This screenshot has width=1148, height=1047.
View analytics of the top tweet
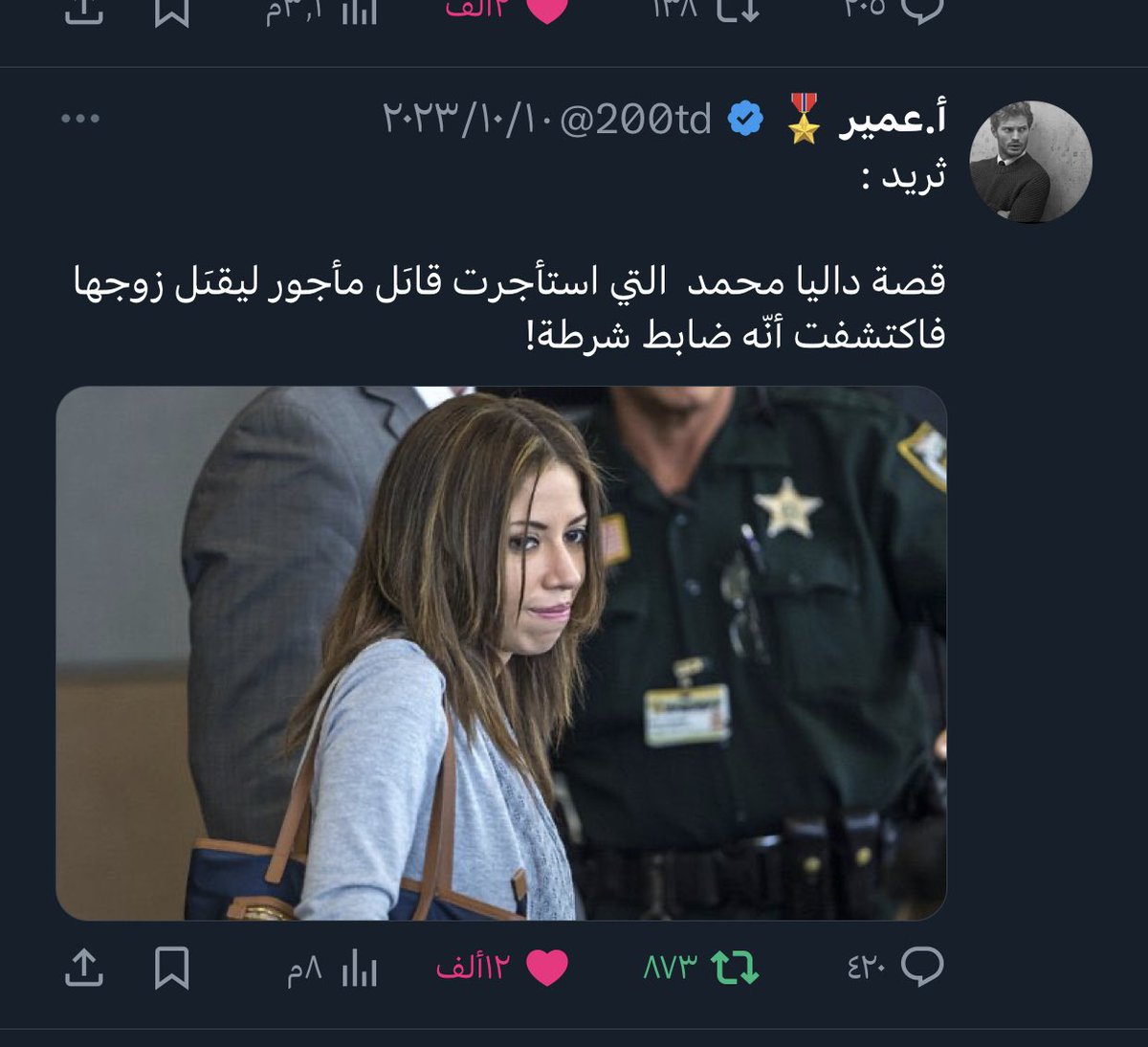322,11
